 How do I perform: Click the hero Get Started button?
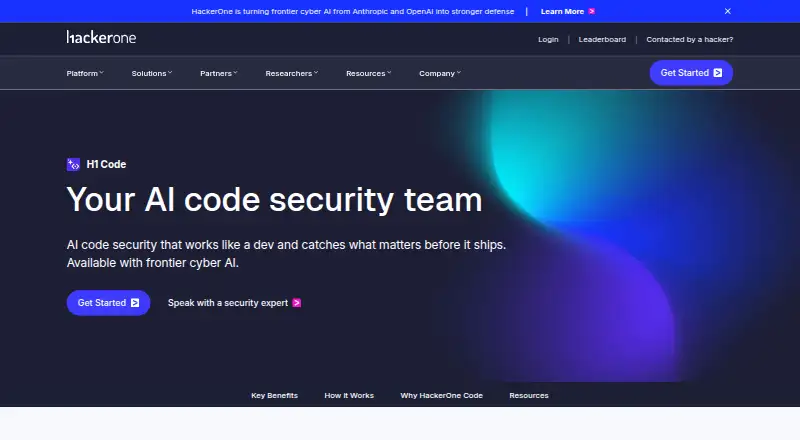pos(108,303)
